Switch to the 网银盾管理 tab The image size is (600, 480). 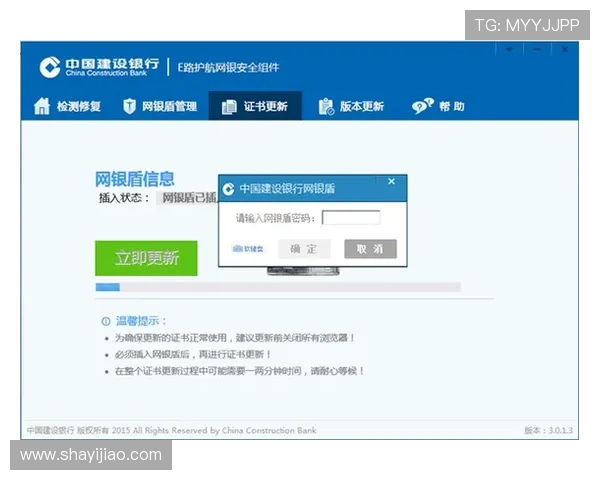[160, 106]
